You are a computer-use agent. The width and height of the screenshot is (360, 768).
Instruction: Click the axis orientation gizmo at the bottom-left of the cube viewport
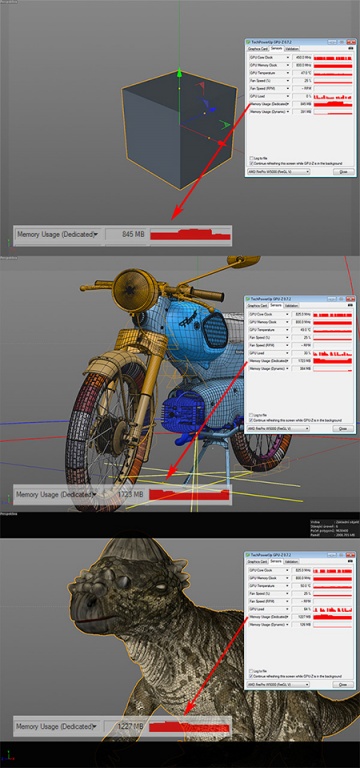pos(9,242)
